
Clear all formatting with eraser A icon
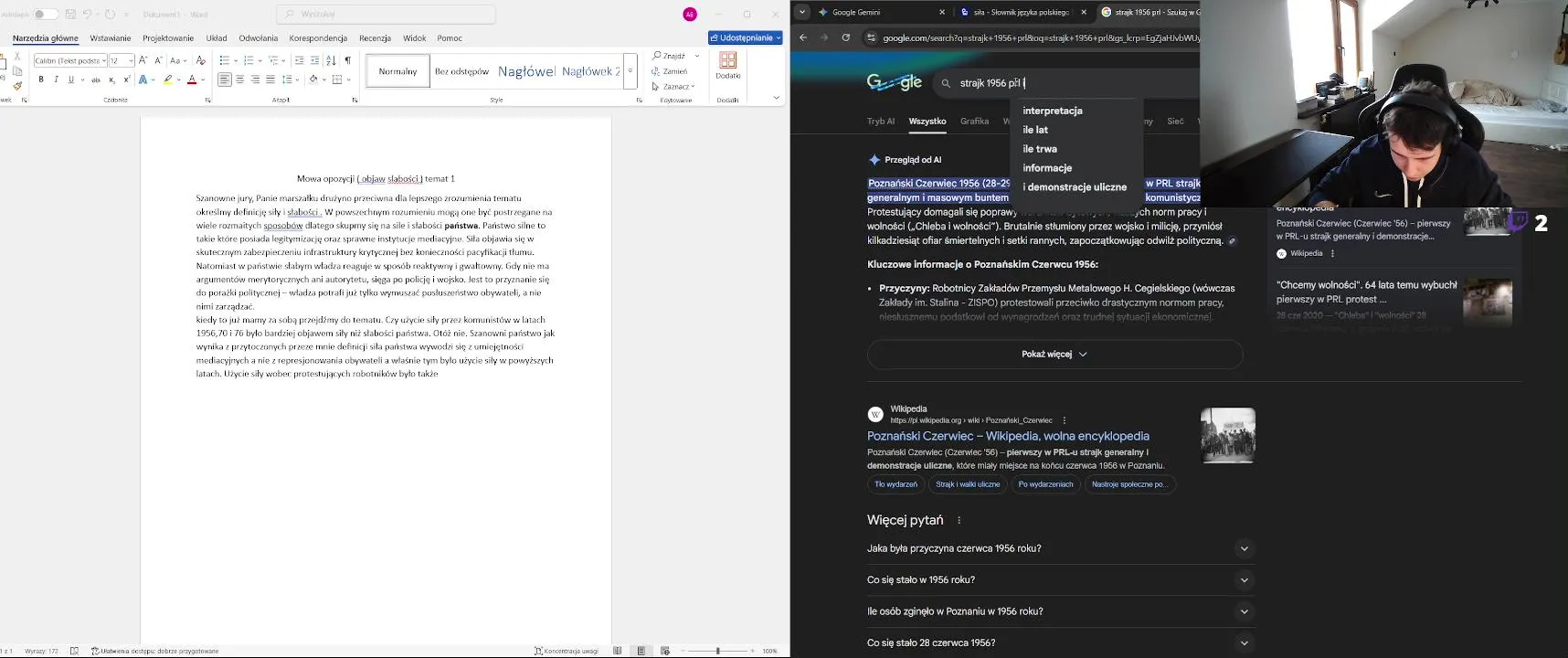201,60
